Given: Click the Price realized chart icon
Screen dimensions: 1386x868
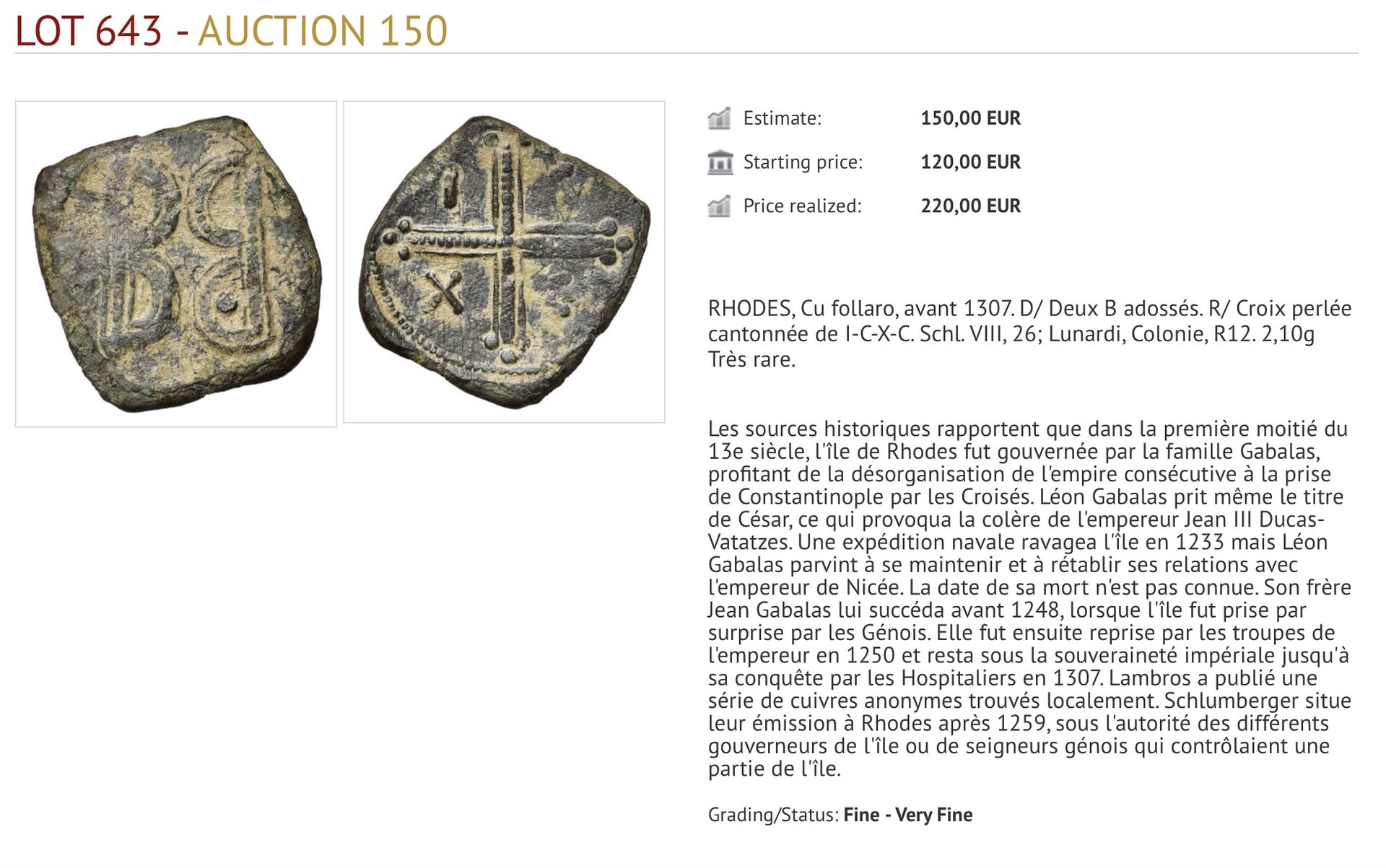Looking at the screenshot, I should [x=719, y=206].
